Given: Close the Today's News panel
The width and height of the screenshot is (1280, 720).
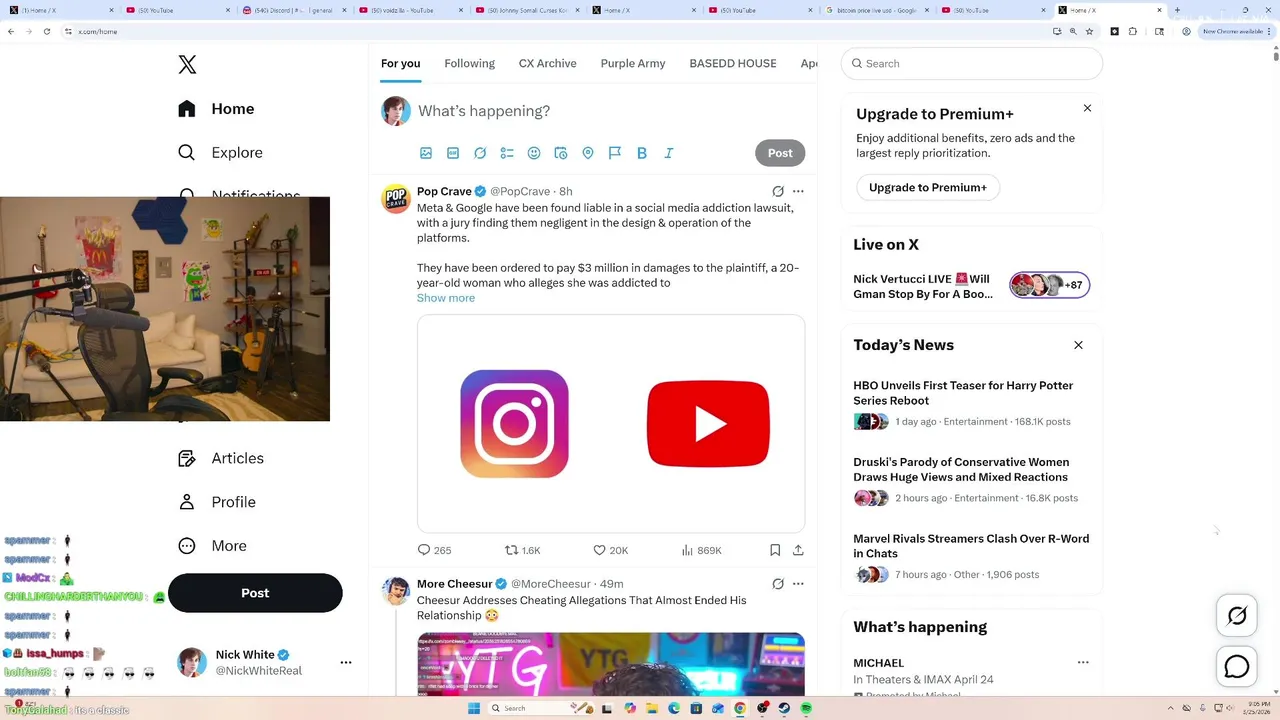Looking at the screenshot, I should click(1078, 345).
